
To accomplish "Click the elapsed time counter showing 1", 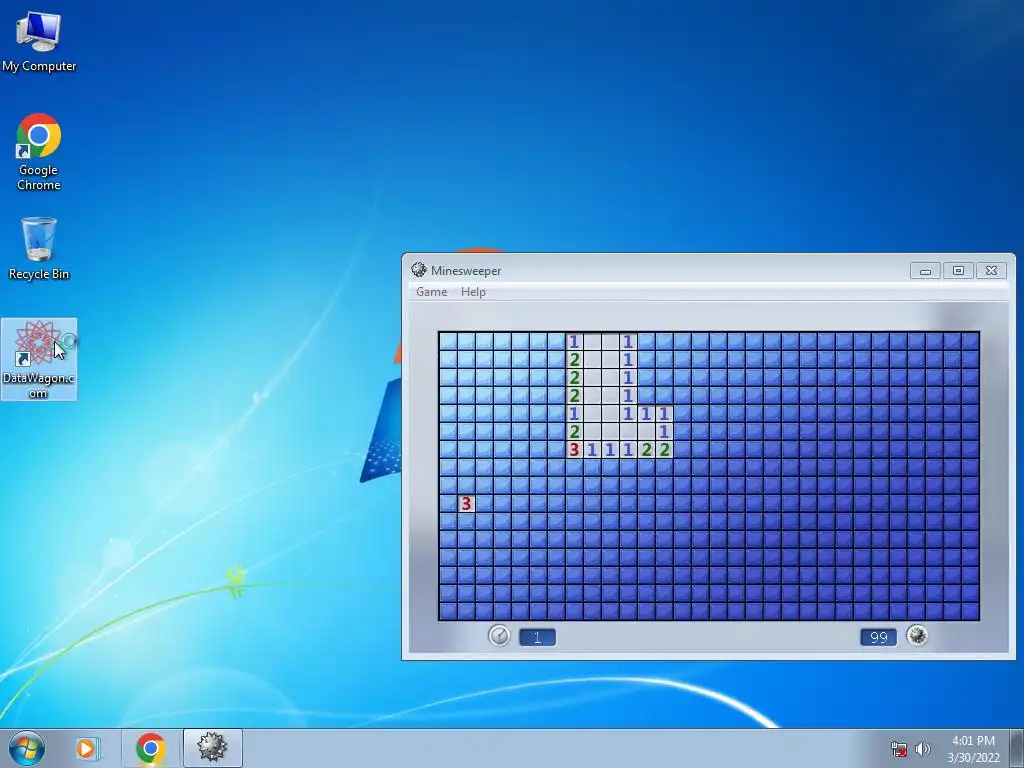I will 537,637.
